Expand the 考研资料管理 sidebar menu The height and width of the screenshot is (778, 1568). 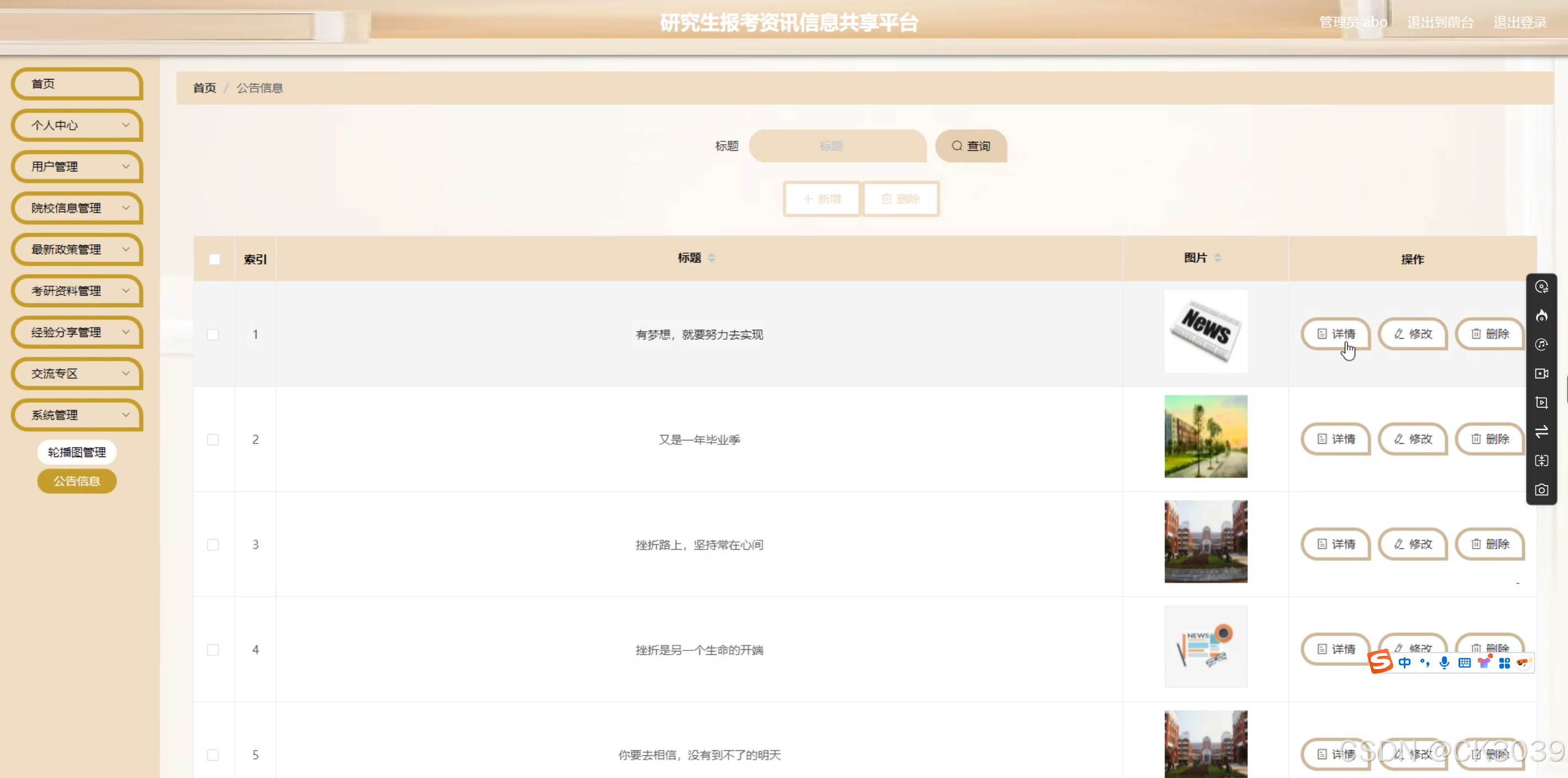click(x=77, y=291)
